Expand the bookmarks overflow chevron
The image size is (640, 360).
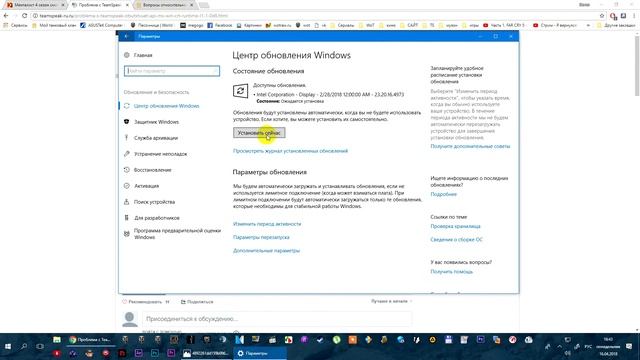[x=588, y=25]
